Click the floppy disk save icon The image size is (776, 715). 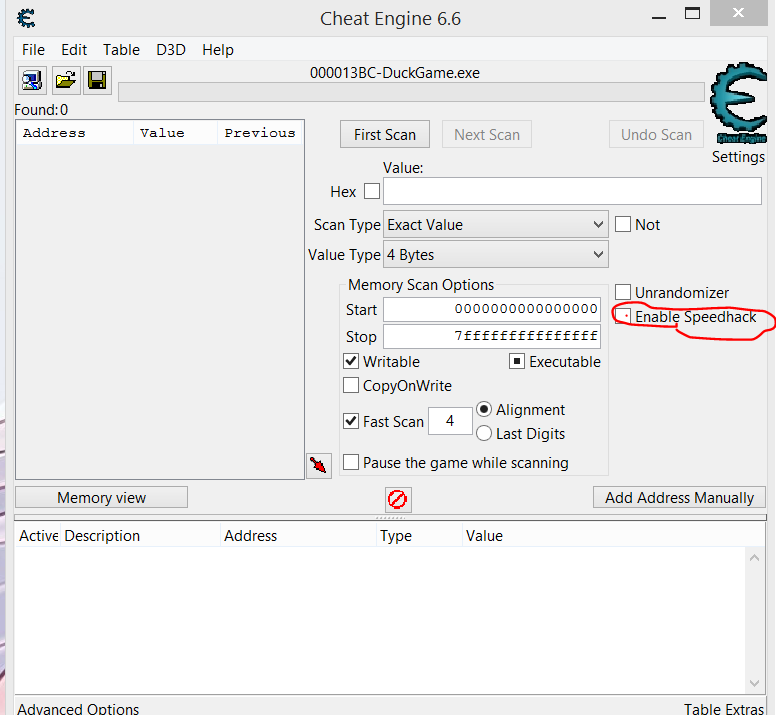tap(97, 80)
